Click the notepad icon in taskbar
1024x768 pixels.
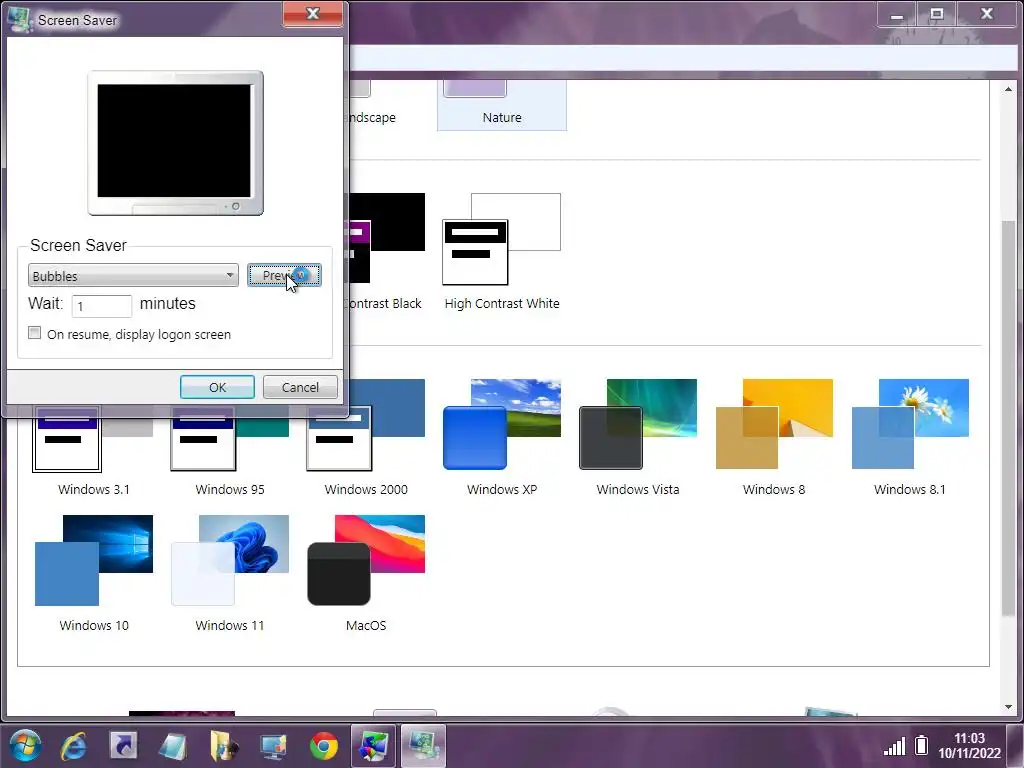[173, 746]
